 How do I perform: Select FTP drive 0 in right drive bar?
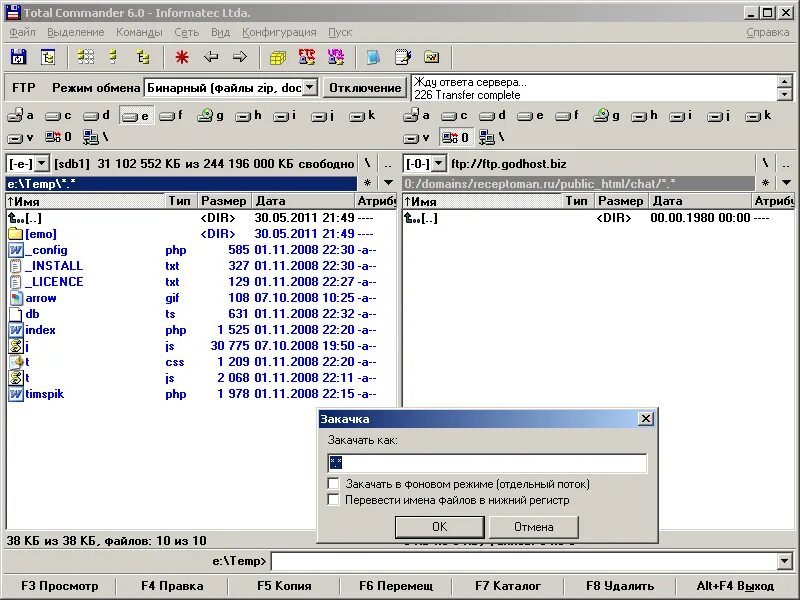[455, 137]
